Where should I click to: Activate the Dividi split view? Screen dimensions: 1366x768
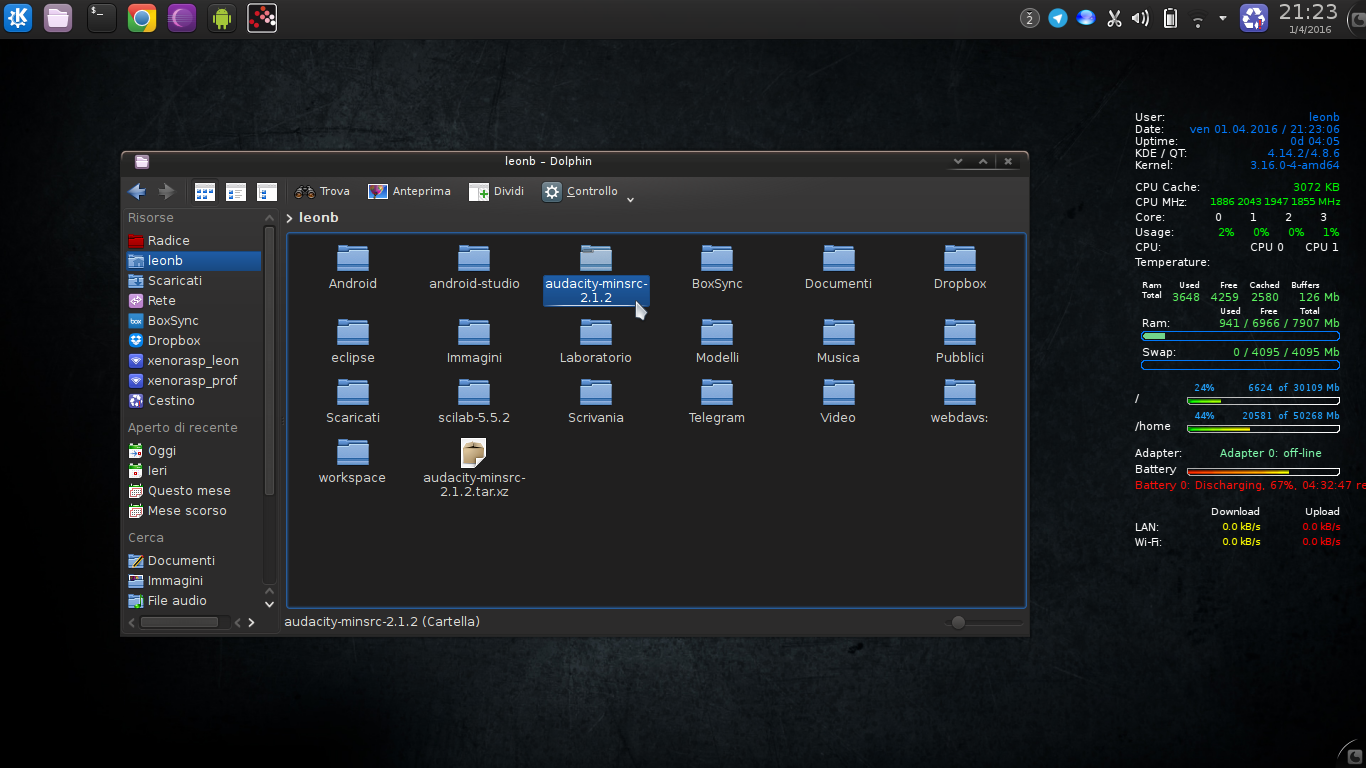[x=495, y=191]
